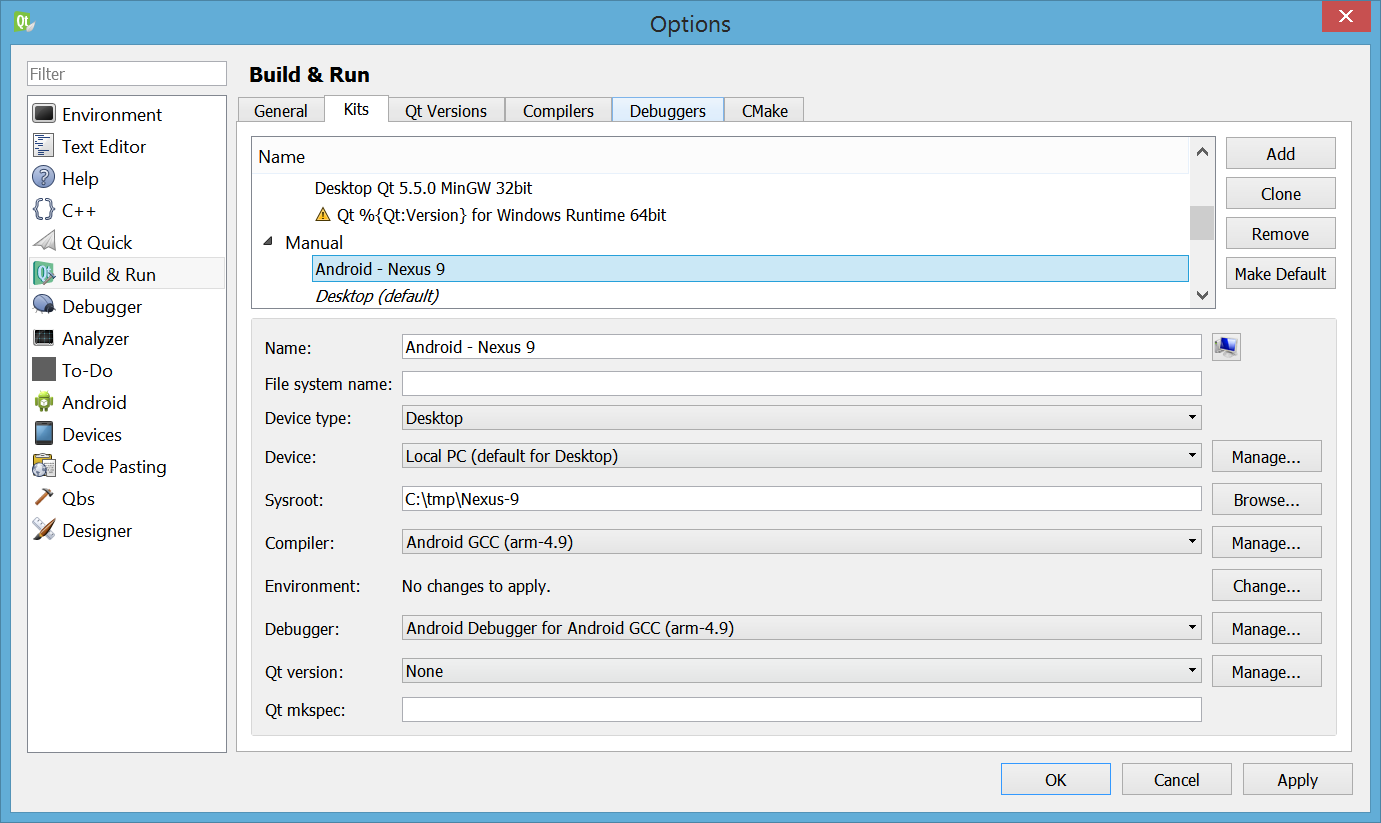Select the Desktop (default) kit

[377, 295]
